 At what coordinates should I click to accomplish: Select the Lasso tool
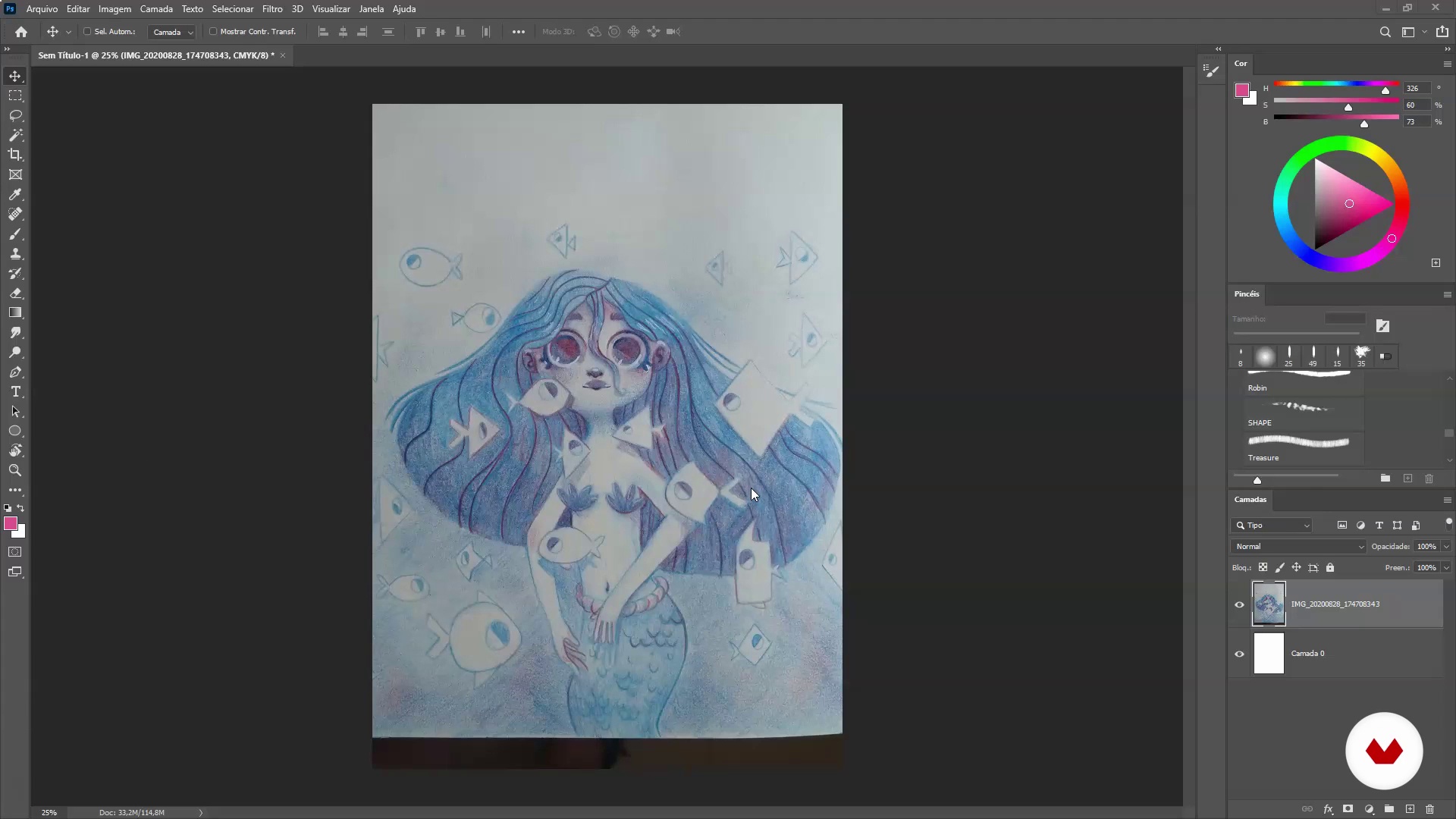click(15, 115)
